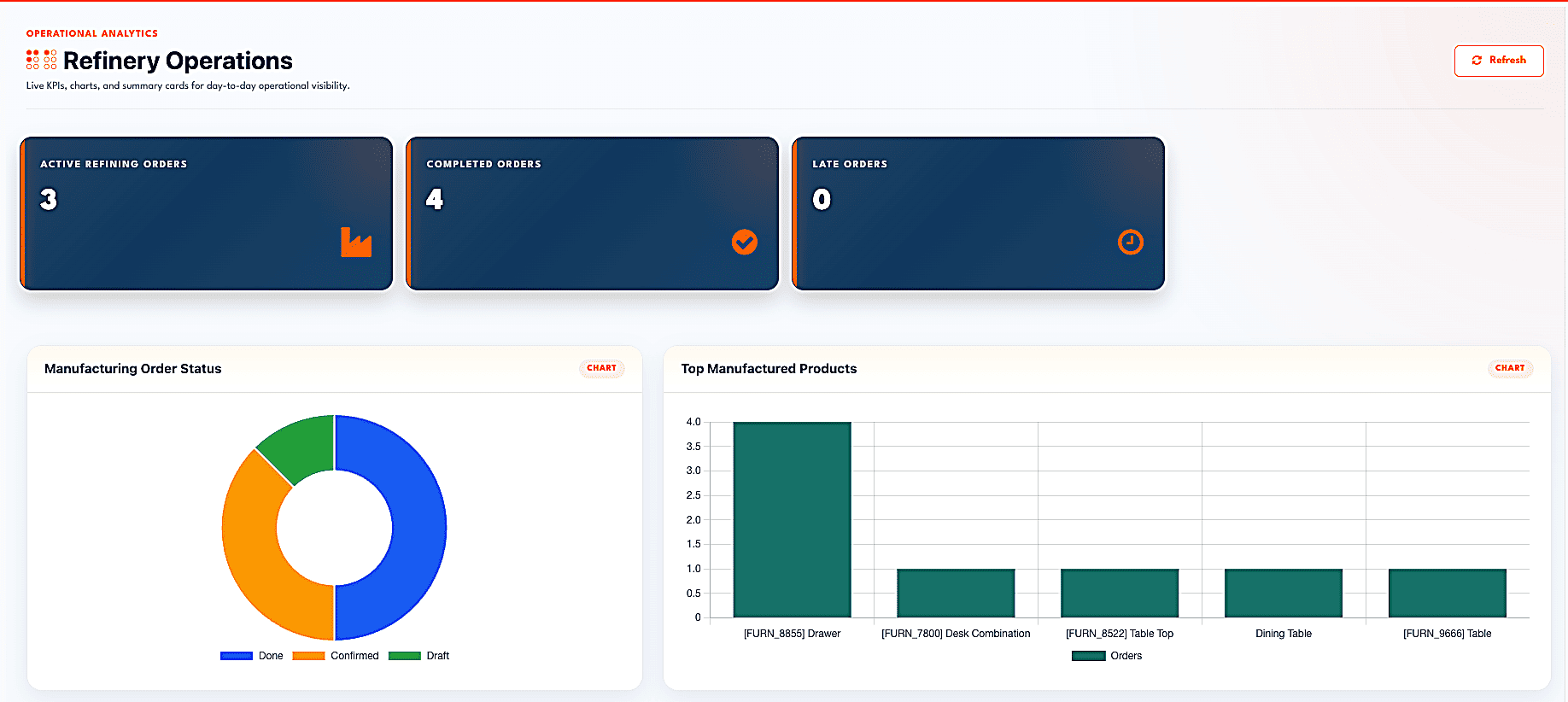Click the [FURN_7800] Desk Combination bar
Viewport: 1568px width, 702px height.
[956, 593]
